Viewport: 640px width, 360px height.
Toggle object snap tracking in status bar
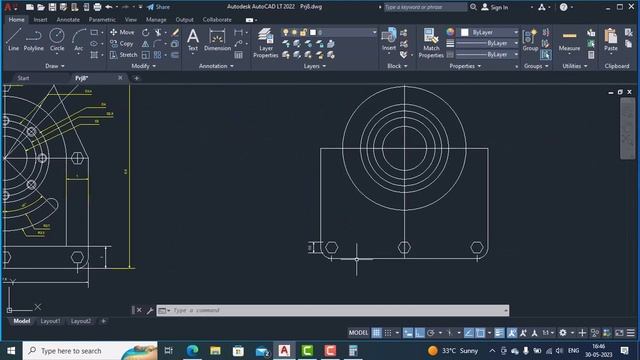point(469,333)
